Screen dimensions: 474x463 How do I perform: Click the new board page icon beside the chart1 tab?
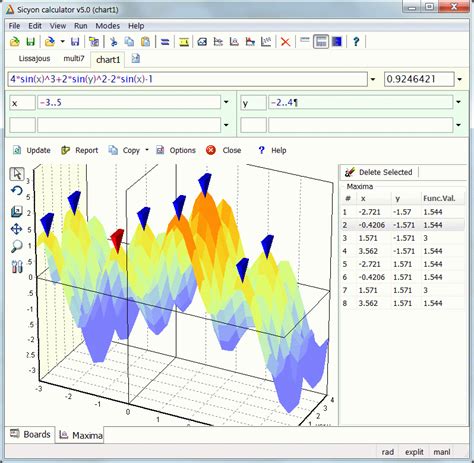[x=135, y=59]
